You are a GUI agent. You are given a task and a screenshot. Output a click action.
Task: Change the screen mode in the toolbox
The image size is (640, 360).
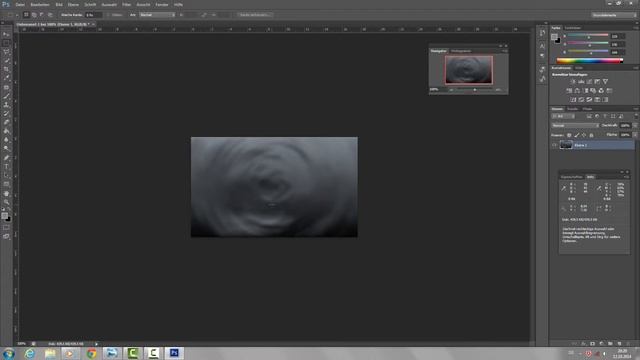click(6, 236)
